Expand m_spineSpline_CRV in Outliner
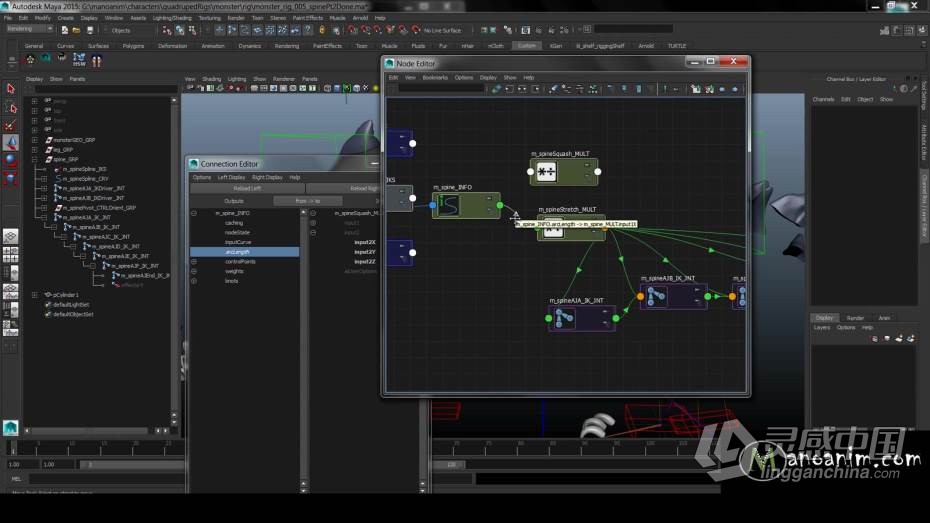The width and height of the screenshot is (930, 523). (x=44, y=178)
